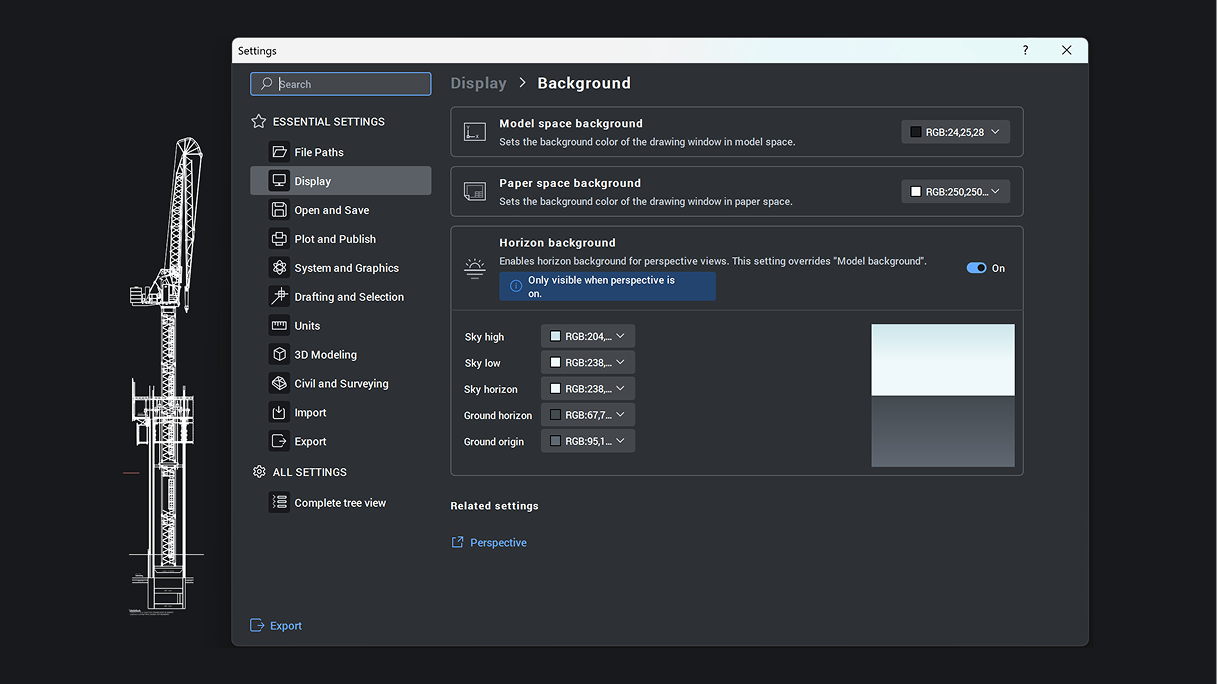Image resolution: width=1217 pixels, height=684 pixels.
Task: Open Complete tree view
Action: [341, 503]
